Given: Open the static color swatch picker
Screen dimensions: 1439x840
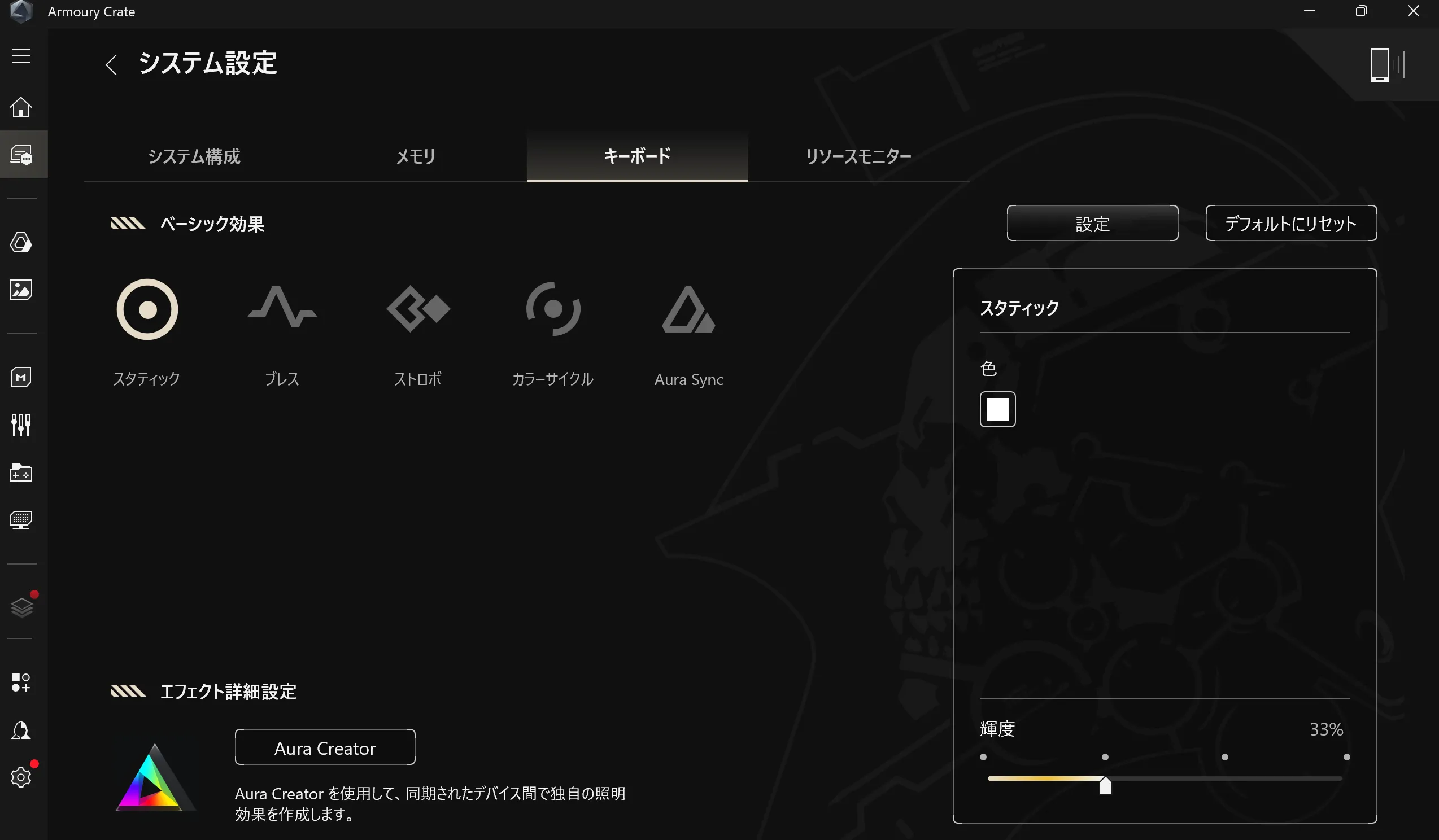Looking at the screenshot, I should click(x=997, y=409).
